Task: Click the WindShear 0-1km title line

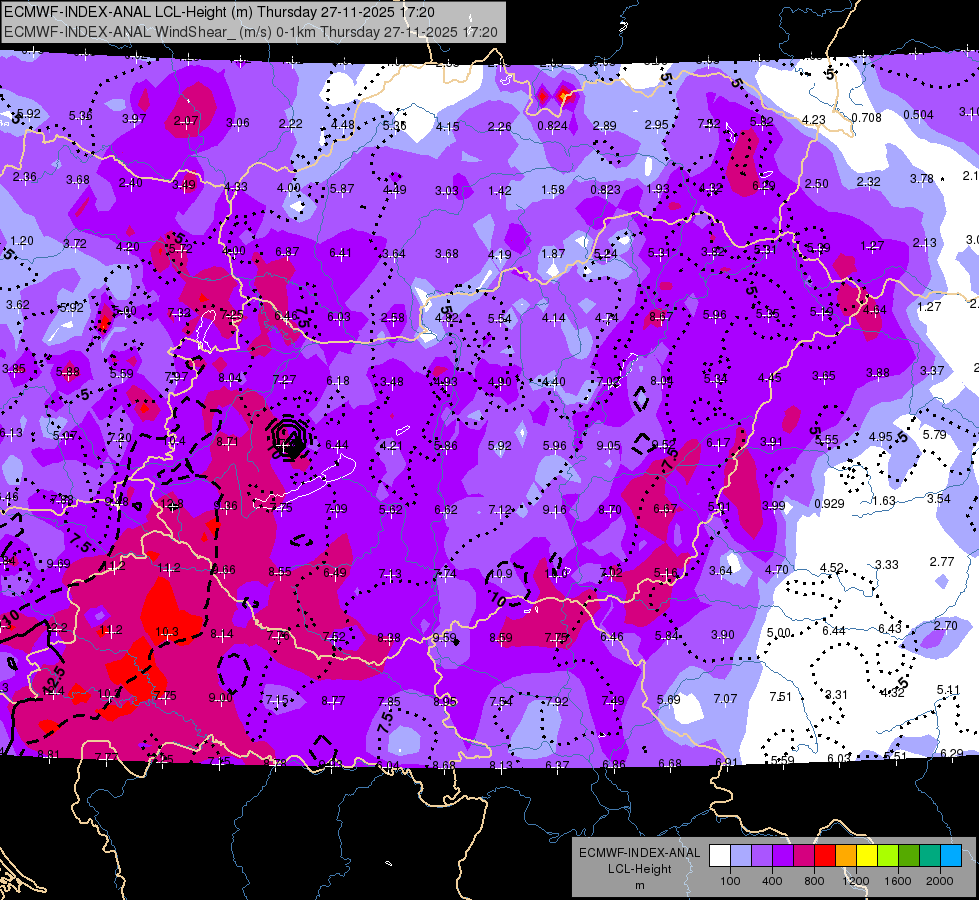Action: pos(251,32)
